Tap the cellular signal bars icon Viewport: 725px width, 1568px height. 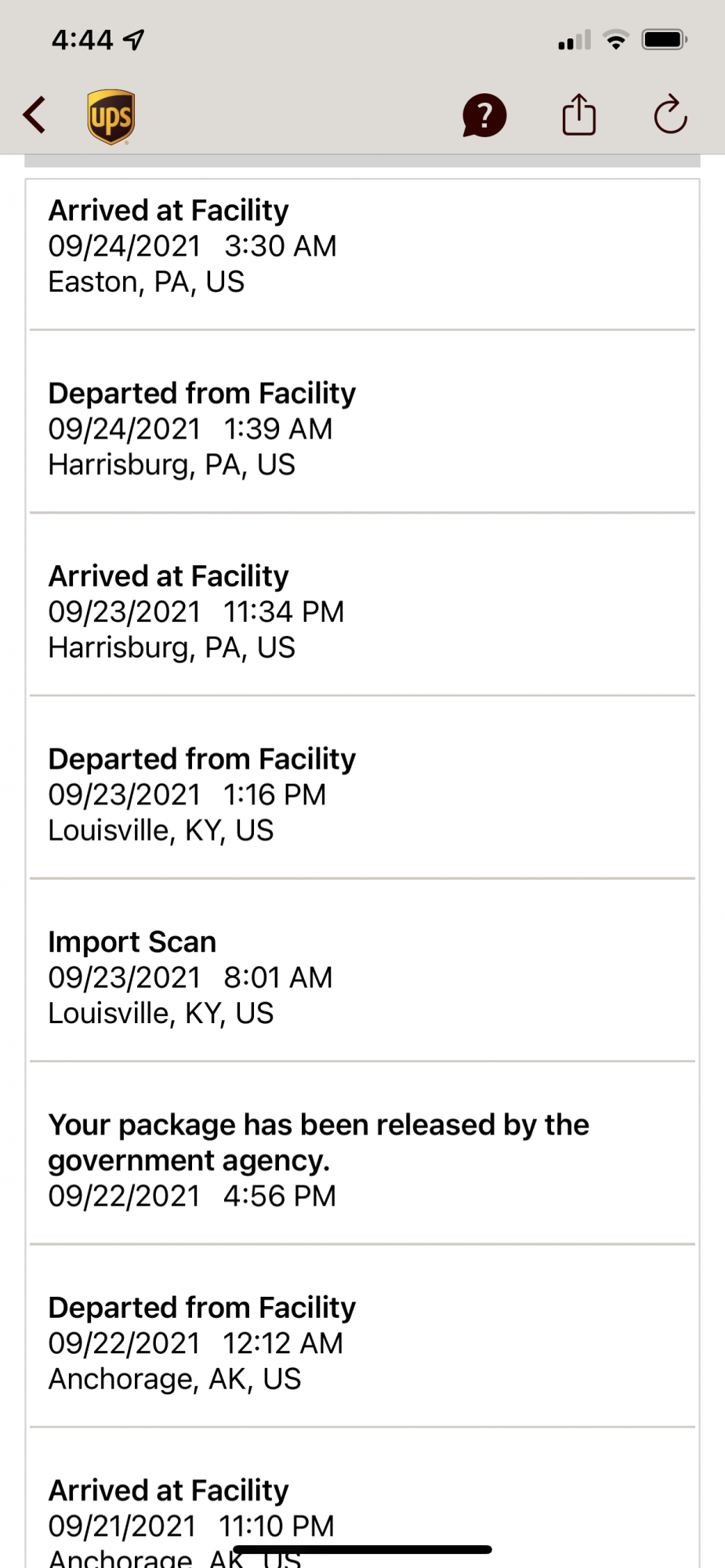(575, 40)
